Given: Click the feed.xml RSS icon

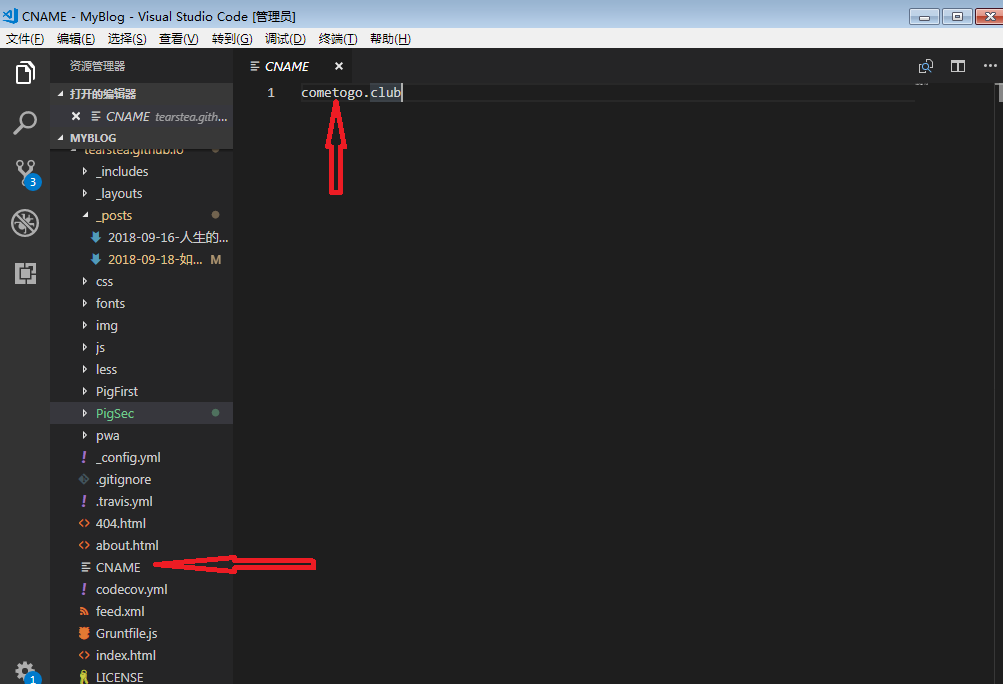Looking at the screenshot, I should click(84, 611).
